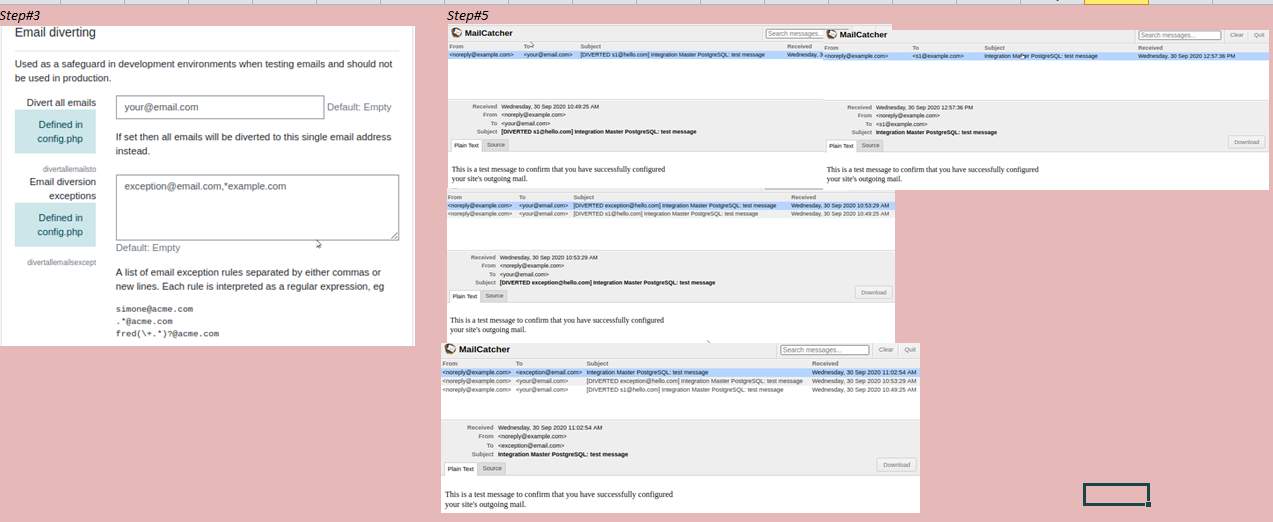Click the MailCatcher logo in the three-message inbox window
This screenshot has height=522, width=1273.
click(x=476, y=350)
